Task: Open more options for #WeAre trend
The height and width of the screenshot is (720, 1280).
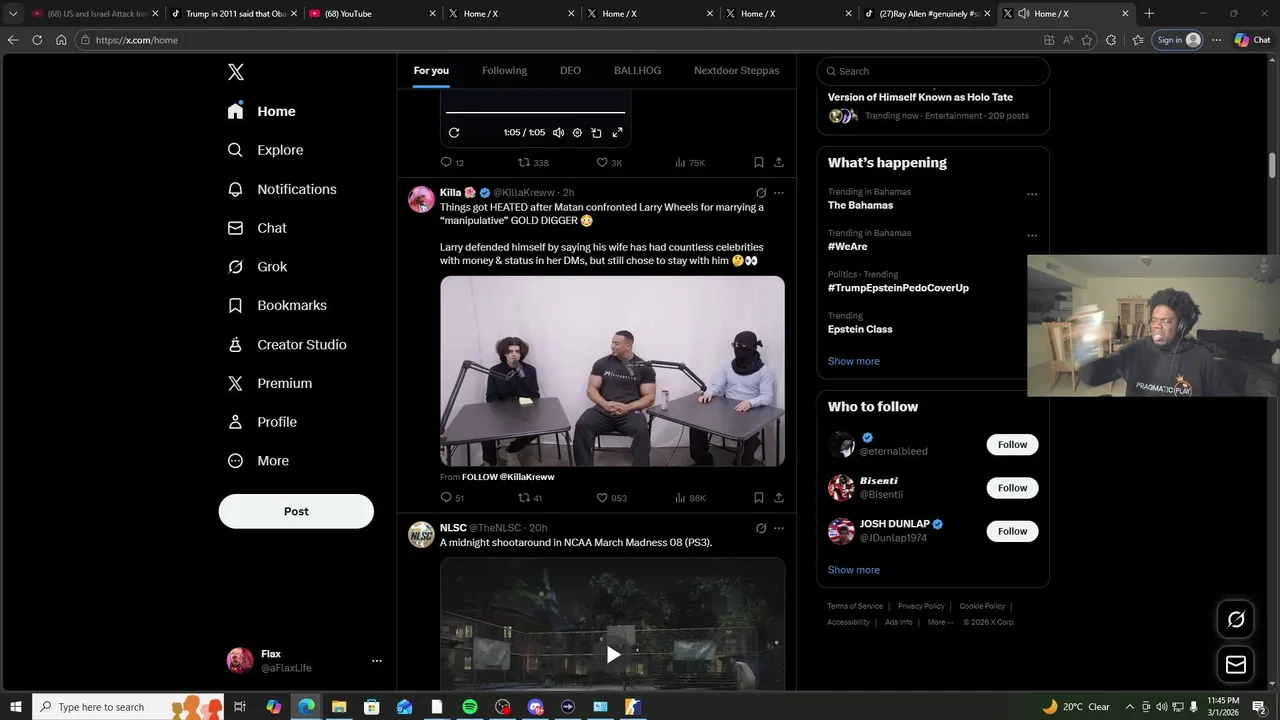Action: pyautogui.click(x=1032, y=236)
